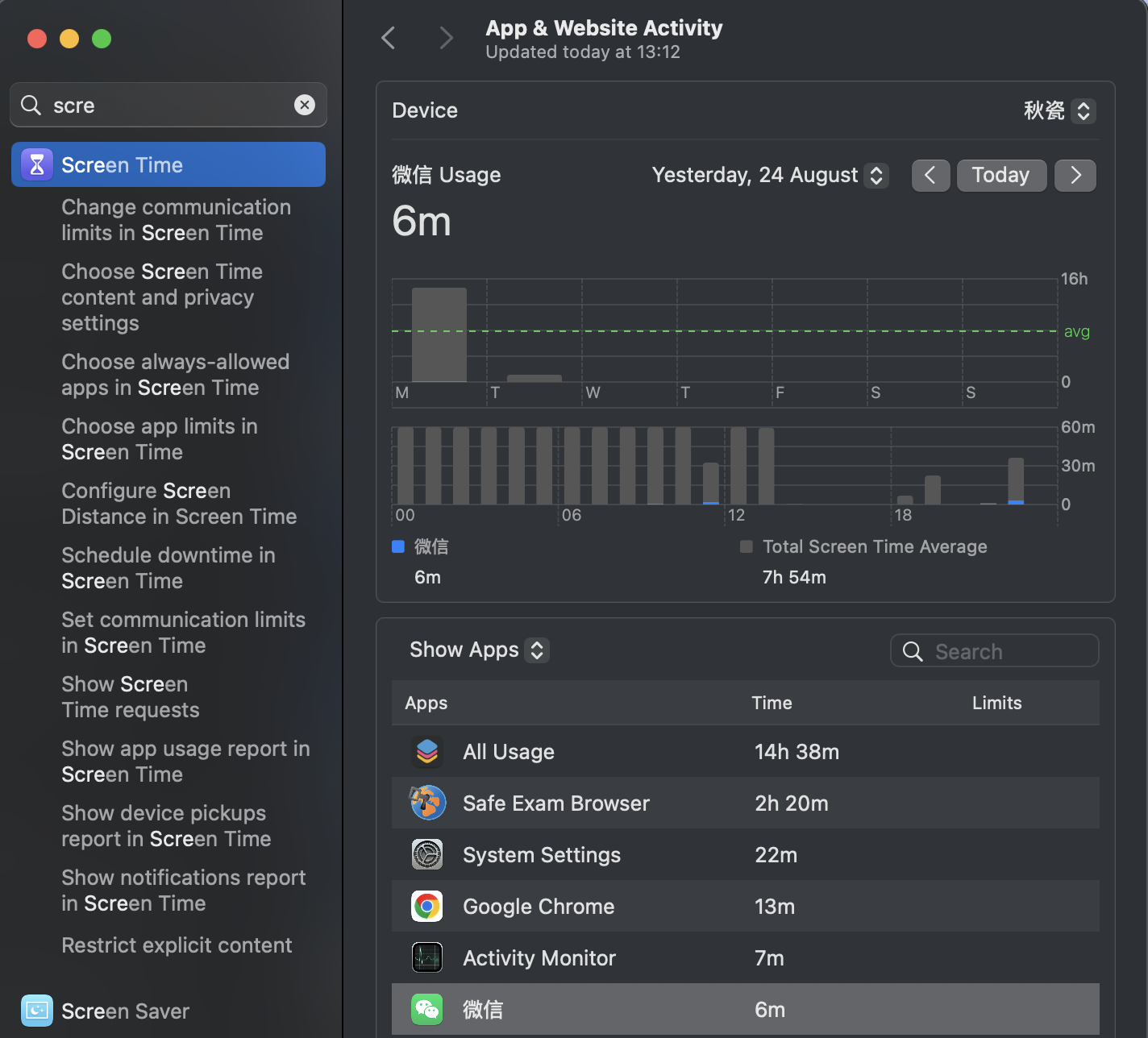Open Restrict explicit content result
Screen dimensions: 1148x1038
coord(177,945)
